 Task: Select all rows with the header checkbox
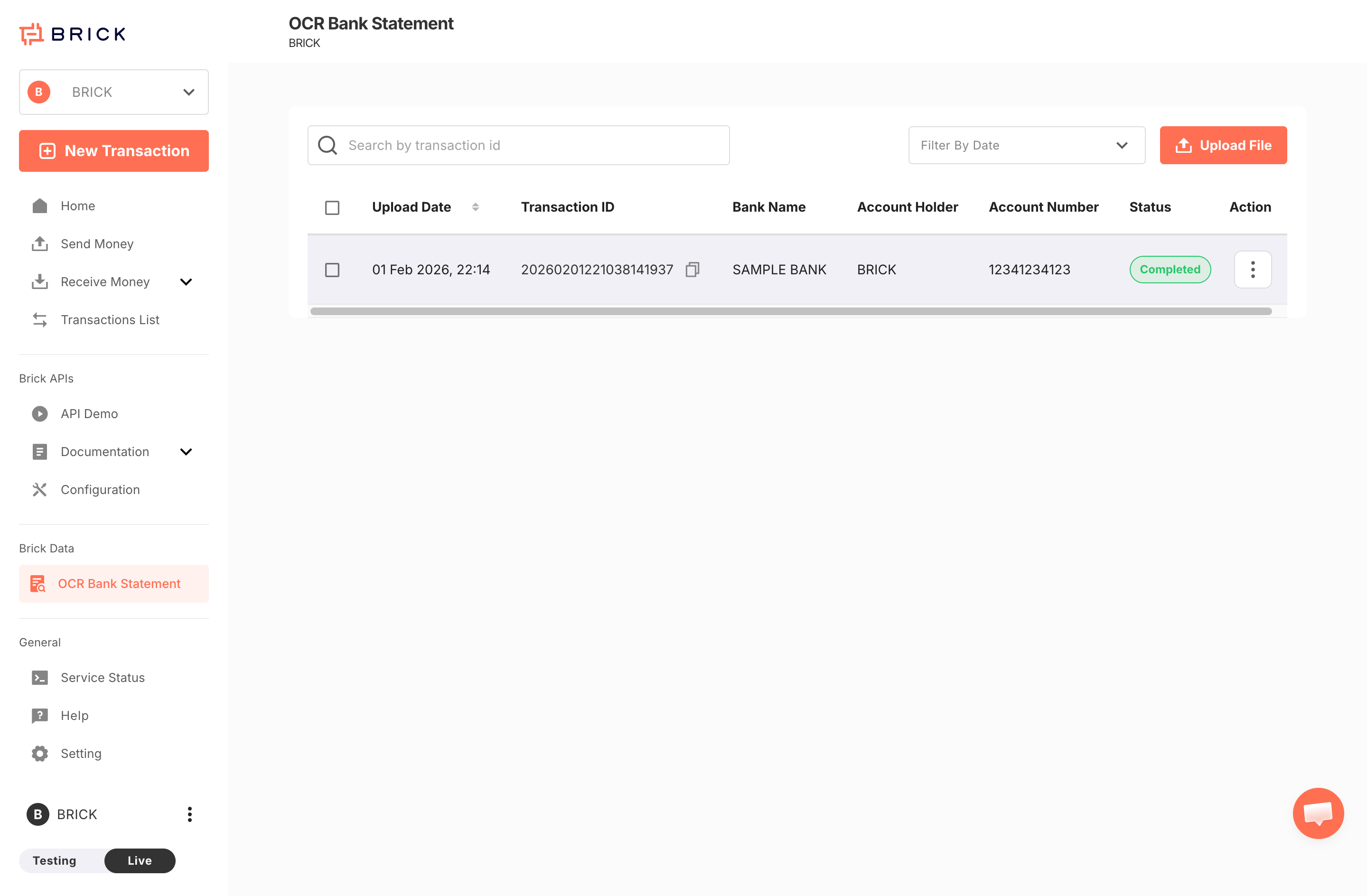click(x=332, y=207)
